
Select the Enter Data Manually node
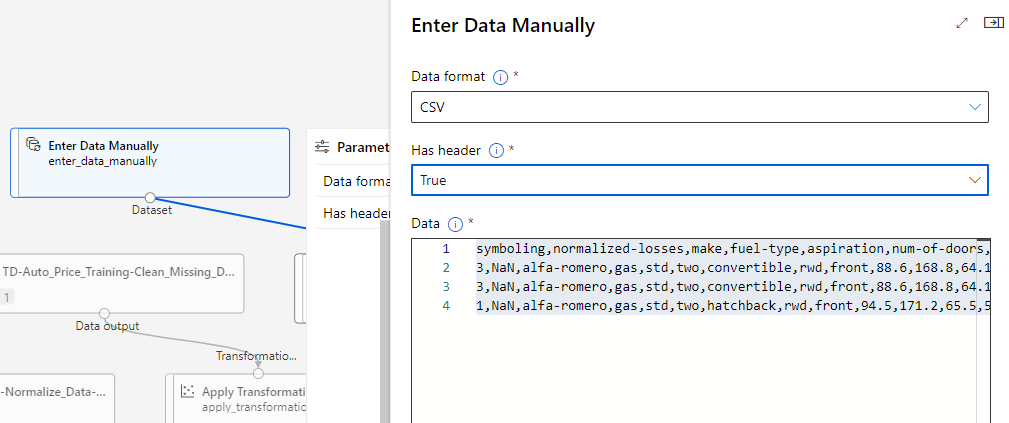150,162
